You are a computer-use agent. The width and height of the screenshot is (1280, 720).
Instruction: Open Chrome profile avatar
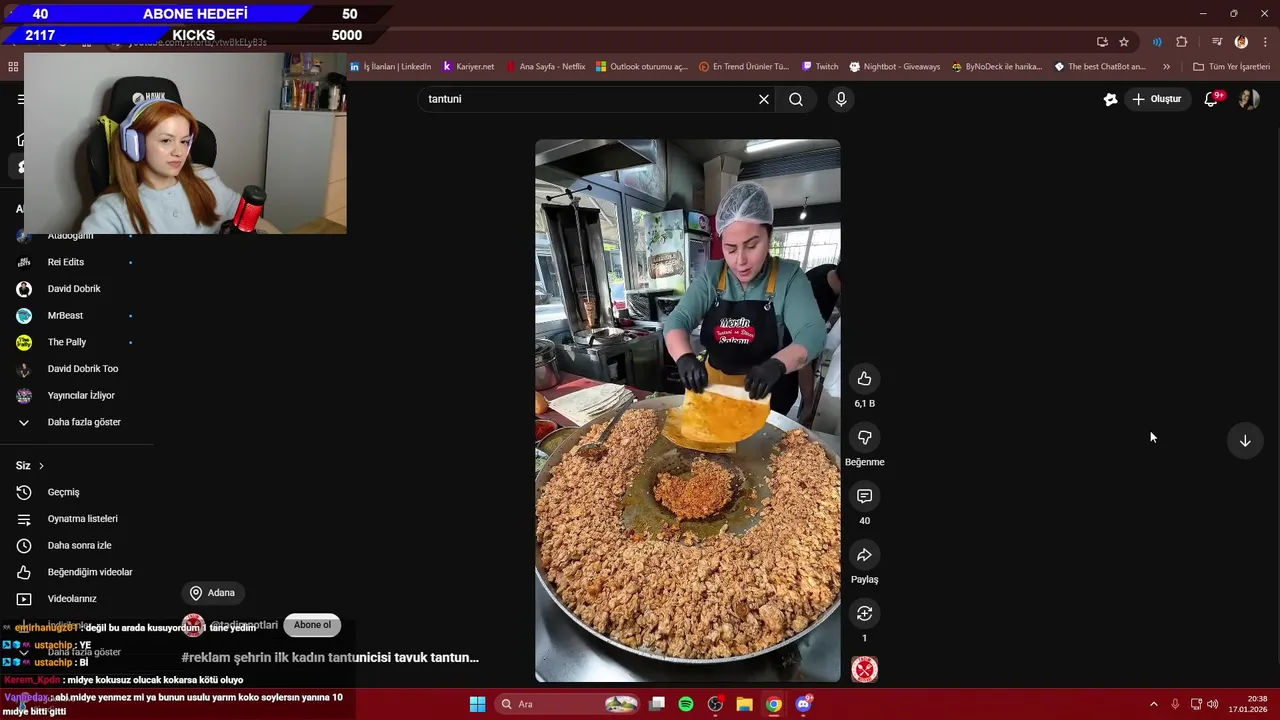(1241, 42)
